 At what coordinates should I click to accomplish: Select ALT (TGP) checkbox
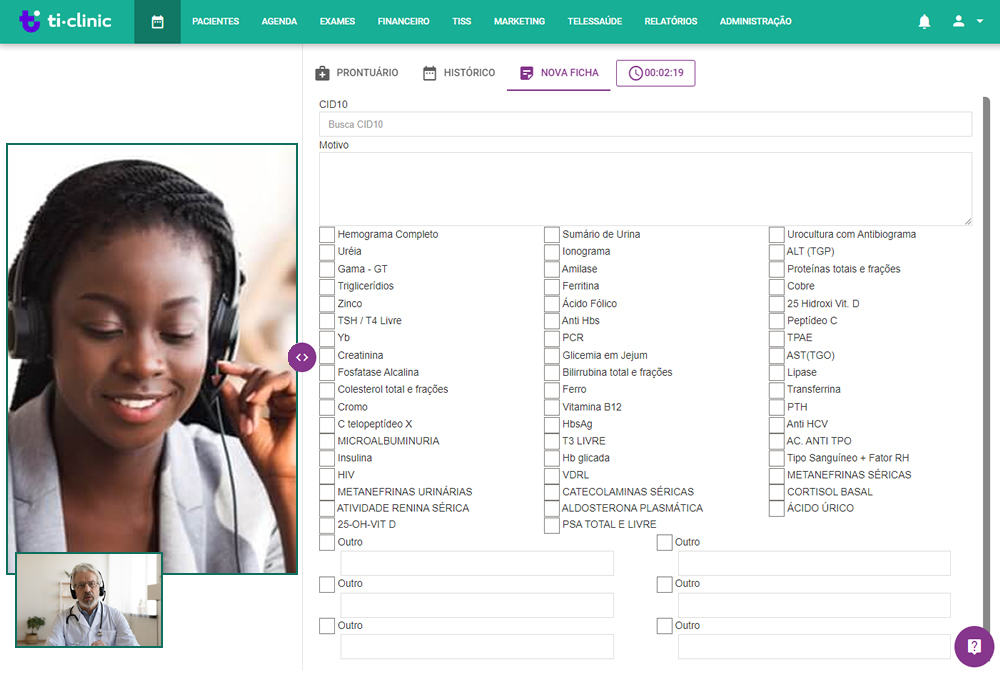coord(776,252)
